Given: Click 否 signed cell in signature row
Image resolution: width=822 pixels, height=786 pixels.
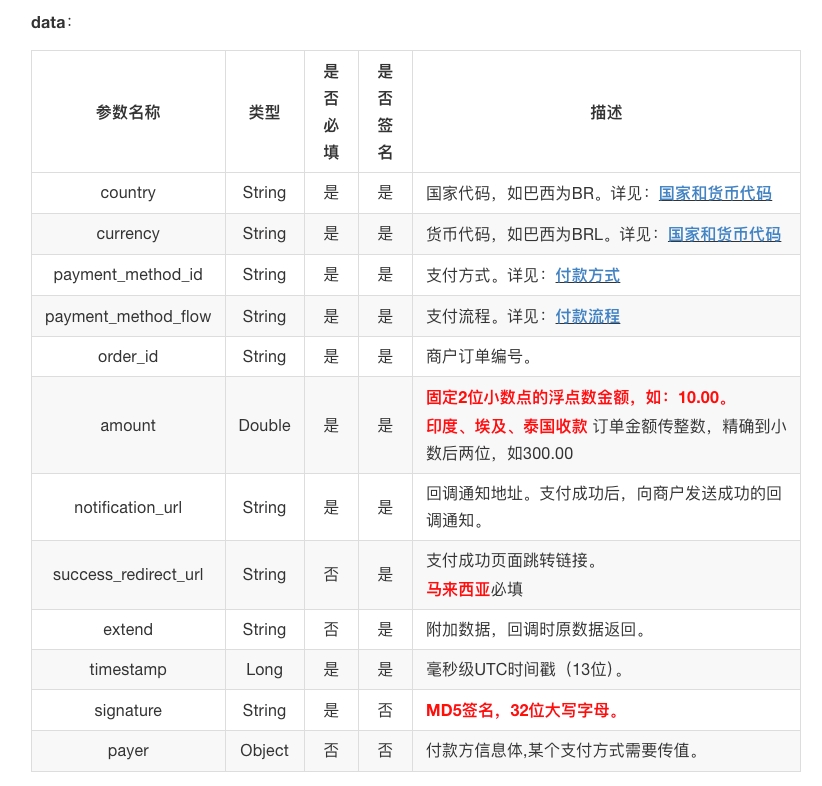Looking at the screenshot, I should coord(385,710).
